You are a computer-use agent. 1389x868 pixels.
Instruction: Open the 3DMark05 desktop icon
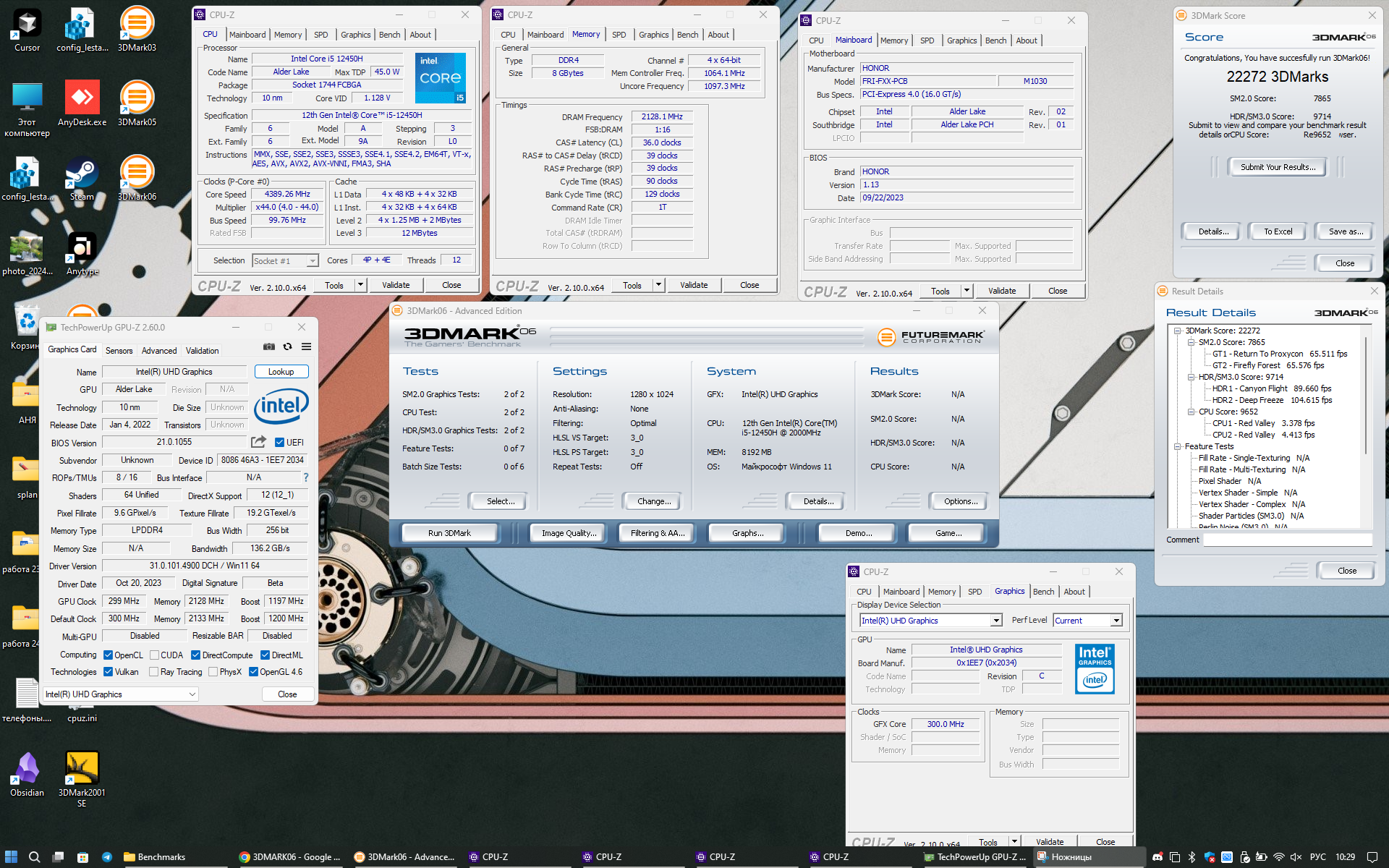(137, 104)
